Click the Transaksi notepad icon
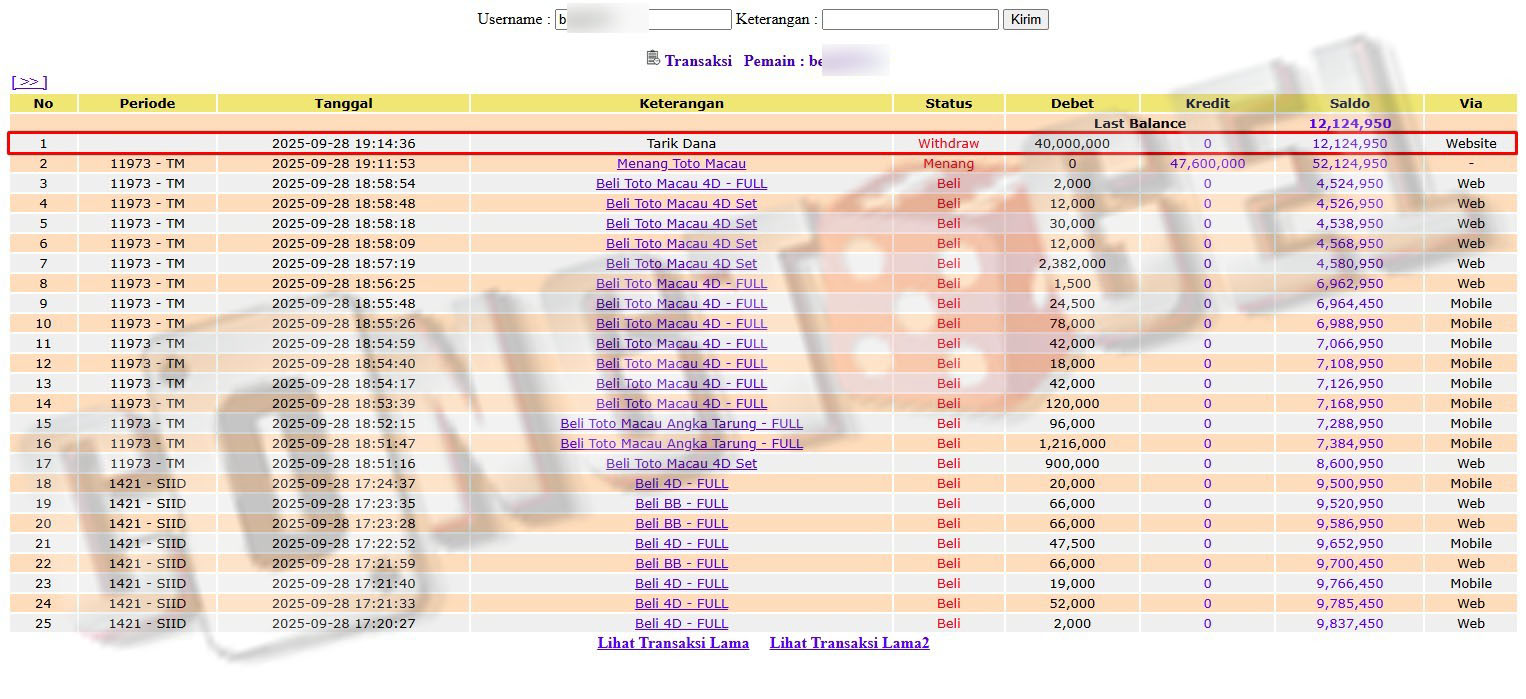Screen dimensions: 1526x699 653,58
